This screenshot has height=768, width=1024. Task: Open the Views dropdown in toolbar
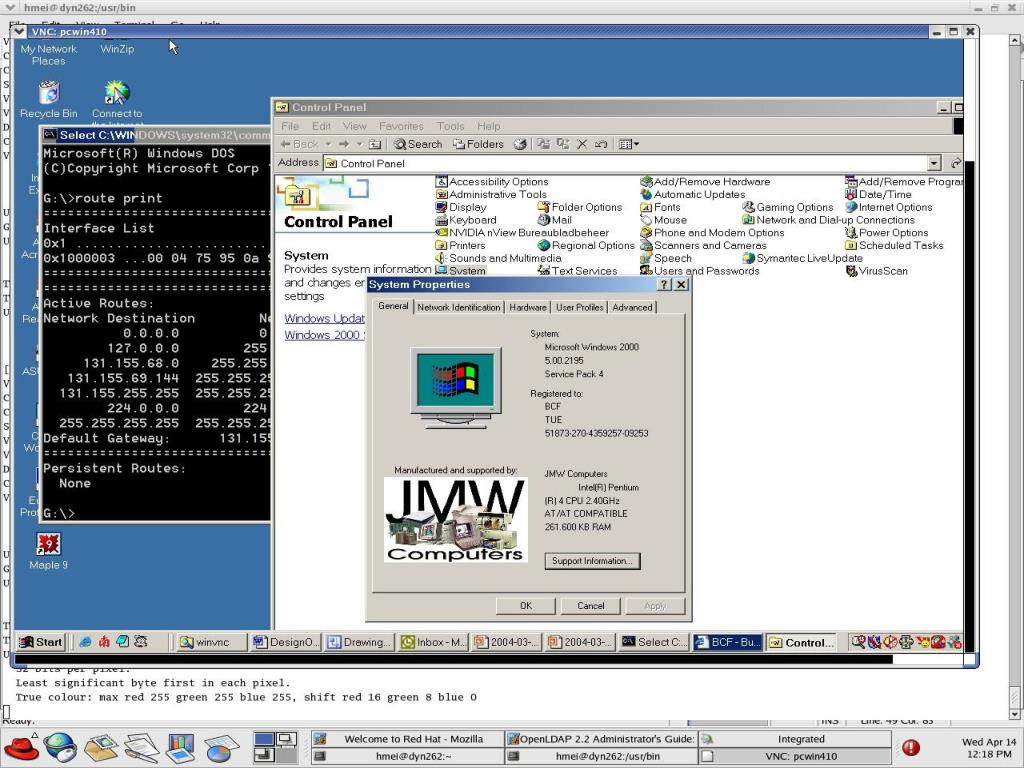pyautogui.click(x=629, y=144)
